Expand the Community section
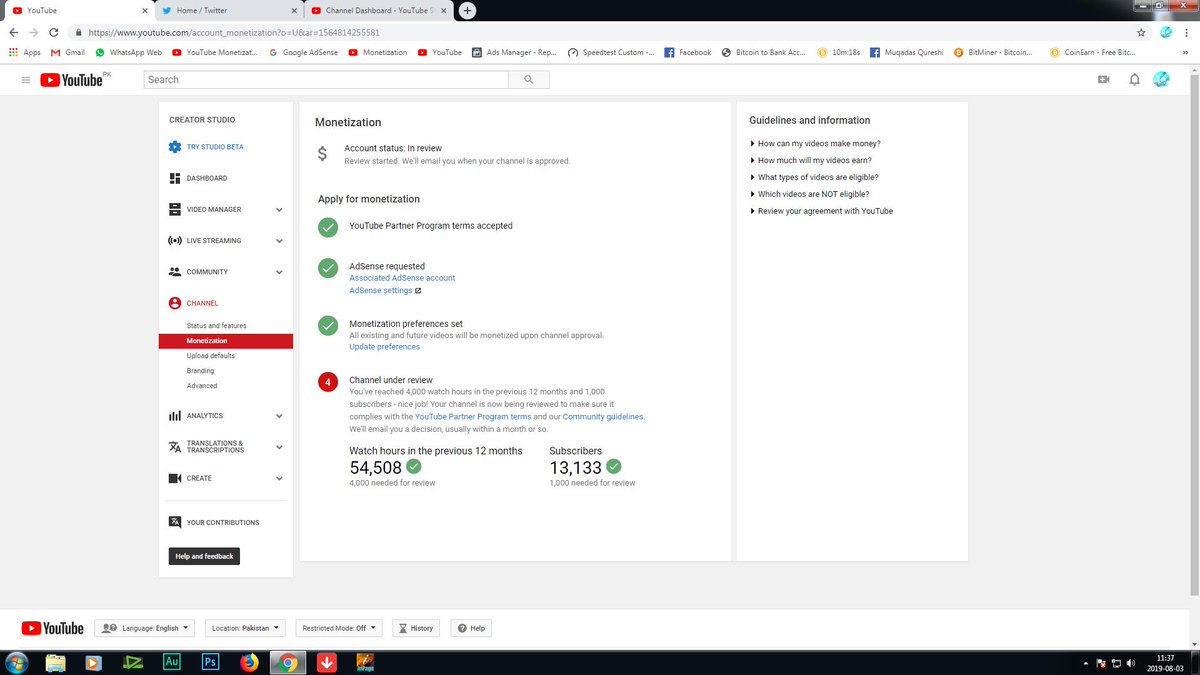Image resolution: width=1200 pixels, height=675 pixels. (x=279, y=272)
